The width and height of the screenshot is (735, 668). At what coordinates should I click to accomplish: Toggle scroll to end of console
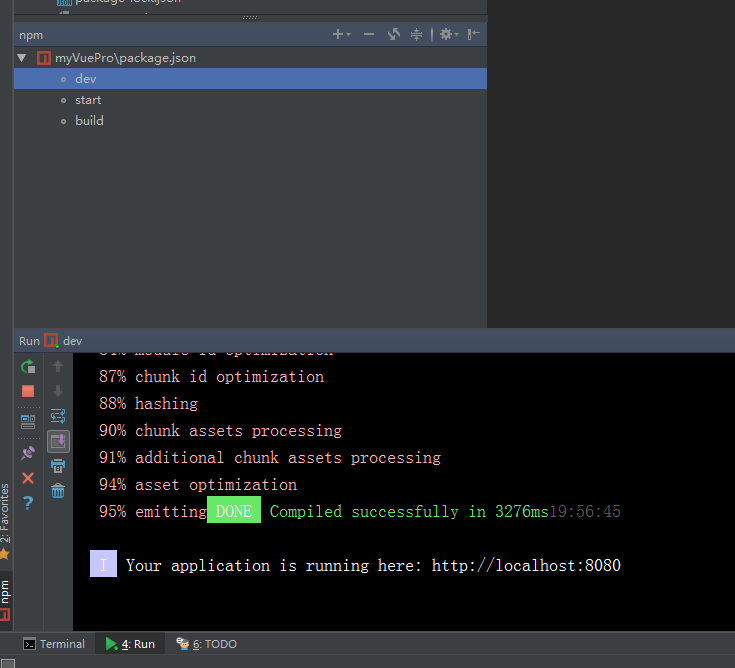58,441
